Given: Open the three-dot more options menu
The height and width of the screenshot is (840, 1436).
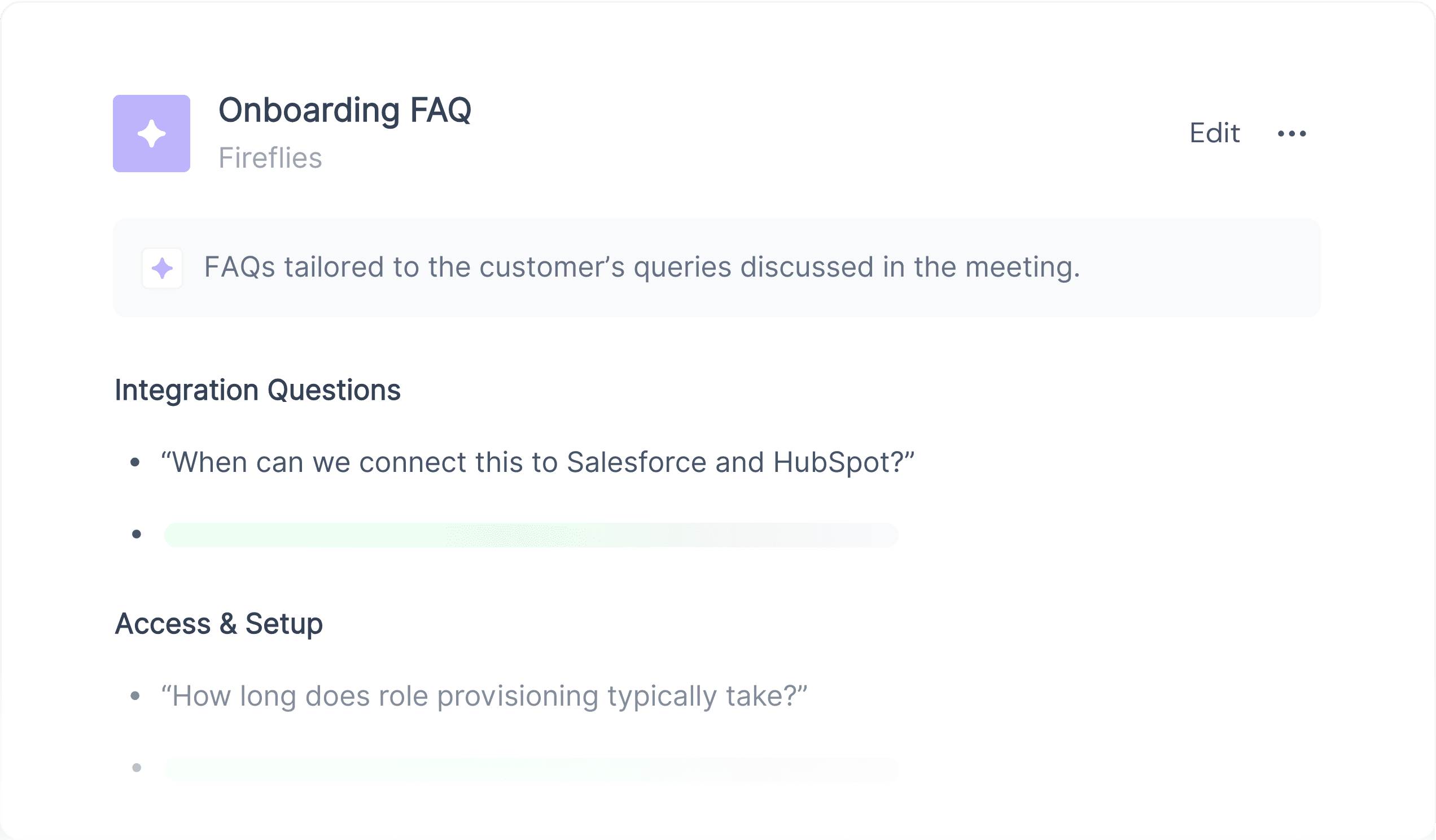Looking at the screenshot, I should [1292, 133].
